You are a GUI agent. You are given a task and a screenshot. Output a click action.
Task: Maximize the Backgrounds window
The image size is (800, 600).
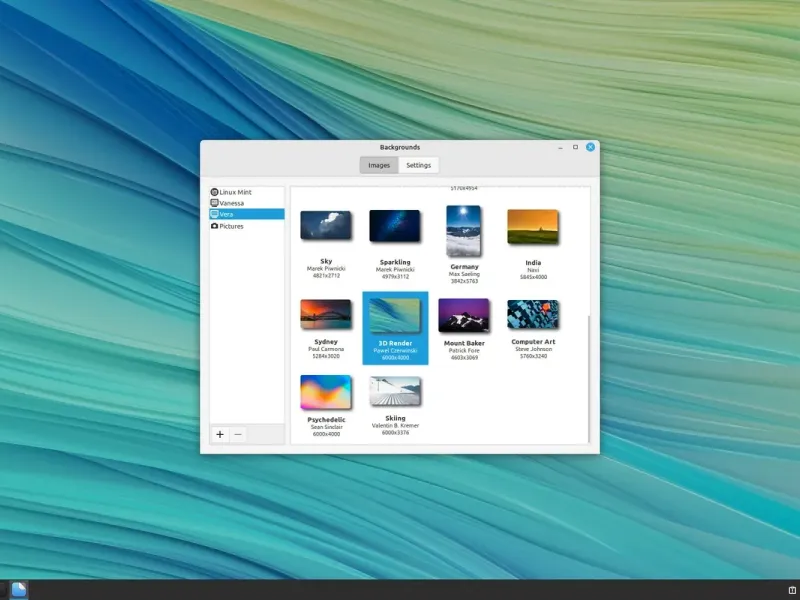tap(575, 147)
